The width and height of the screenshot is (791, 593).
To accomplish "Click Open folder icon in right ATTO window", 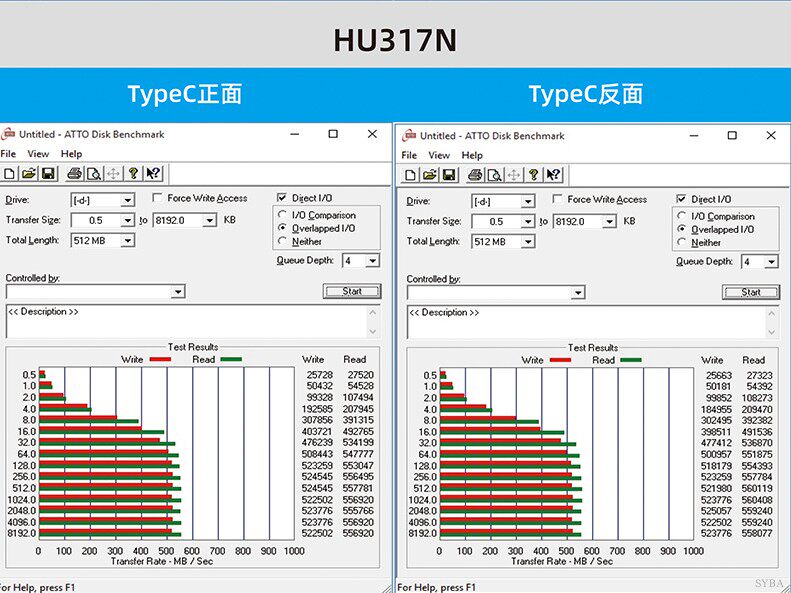I will pyautogui.click(x=430, y=175).
